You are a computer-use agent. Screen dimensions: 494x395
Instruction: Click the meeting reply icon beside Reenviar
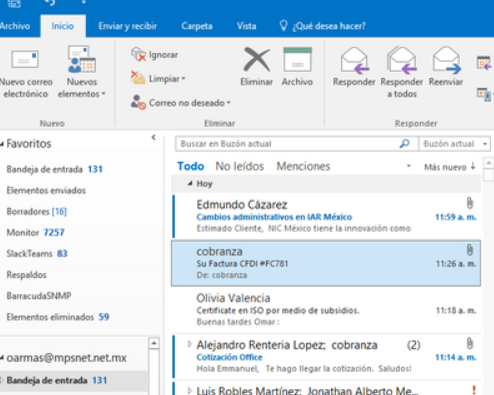point(484,63)
